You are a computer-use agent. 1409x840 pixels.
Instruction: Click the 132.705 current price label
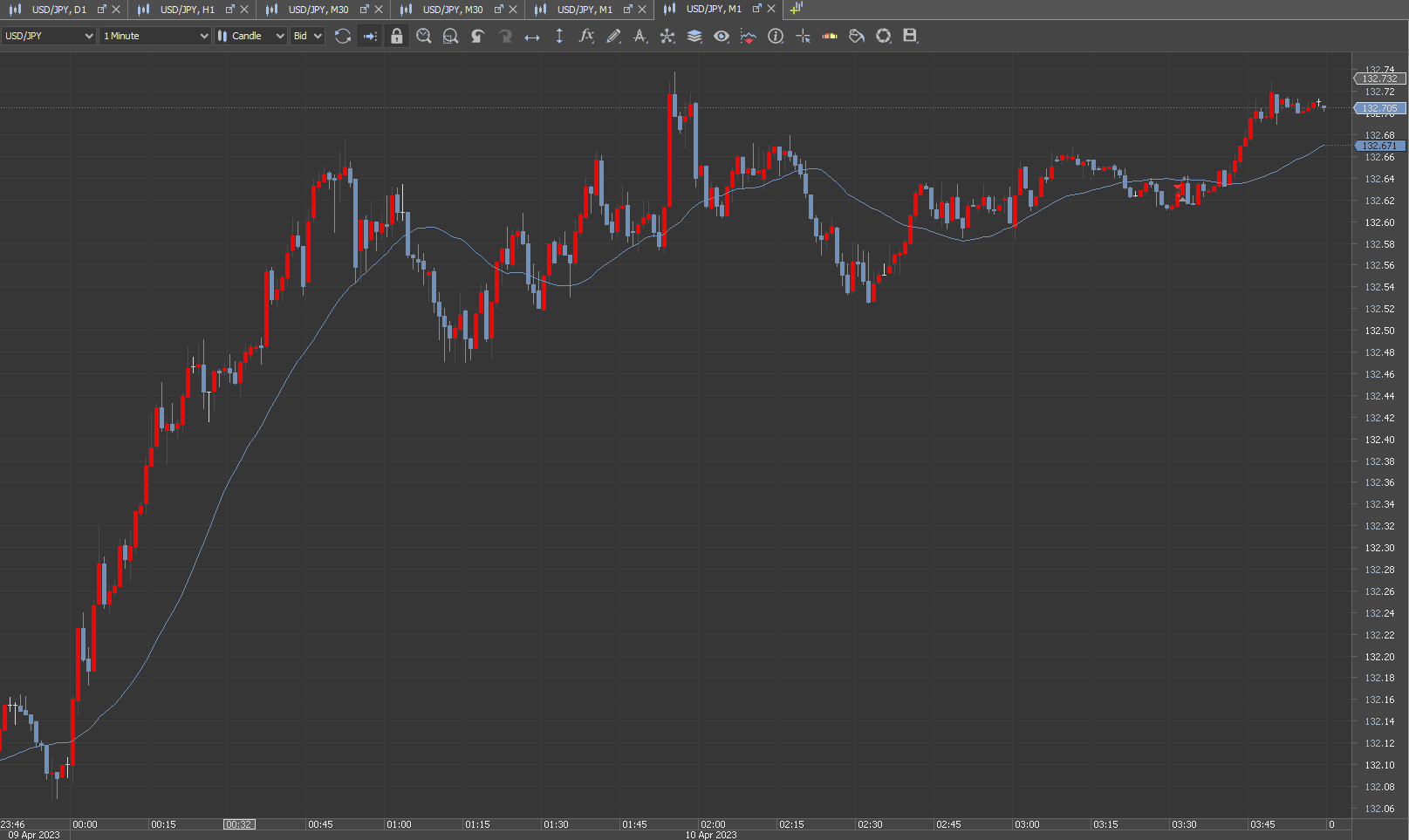[x=1380, y=108]
